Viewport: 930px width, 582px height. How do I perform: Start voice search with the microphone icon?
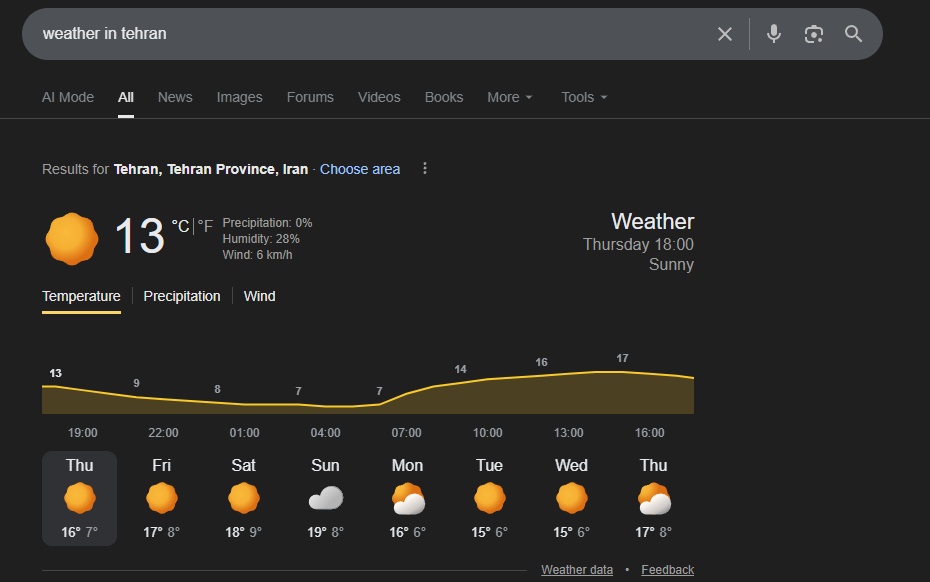tap(773, 34)
